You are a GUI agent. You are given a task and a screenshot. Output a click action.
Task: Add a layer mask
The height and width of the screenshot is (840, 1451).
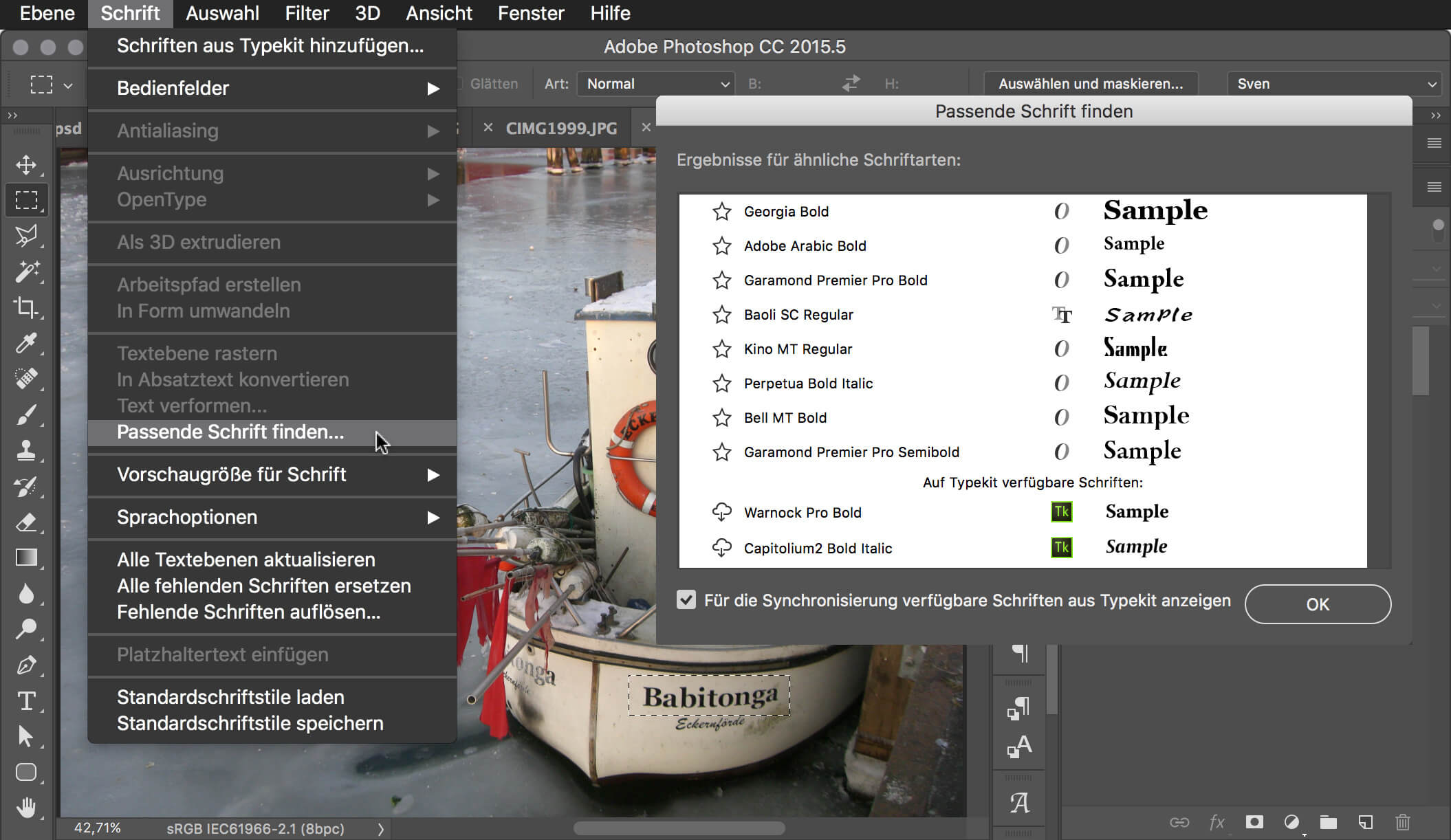coord(1254,822)
